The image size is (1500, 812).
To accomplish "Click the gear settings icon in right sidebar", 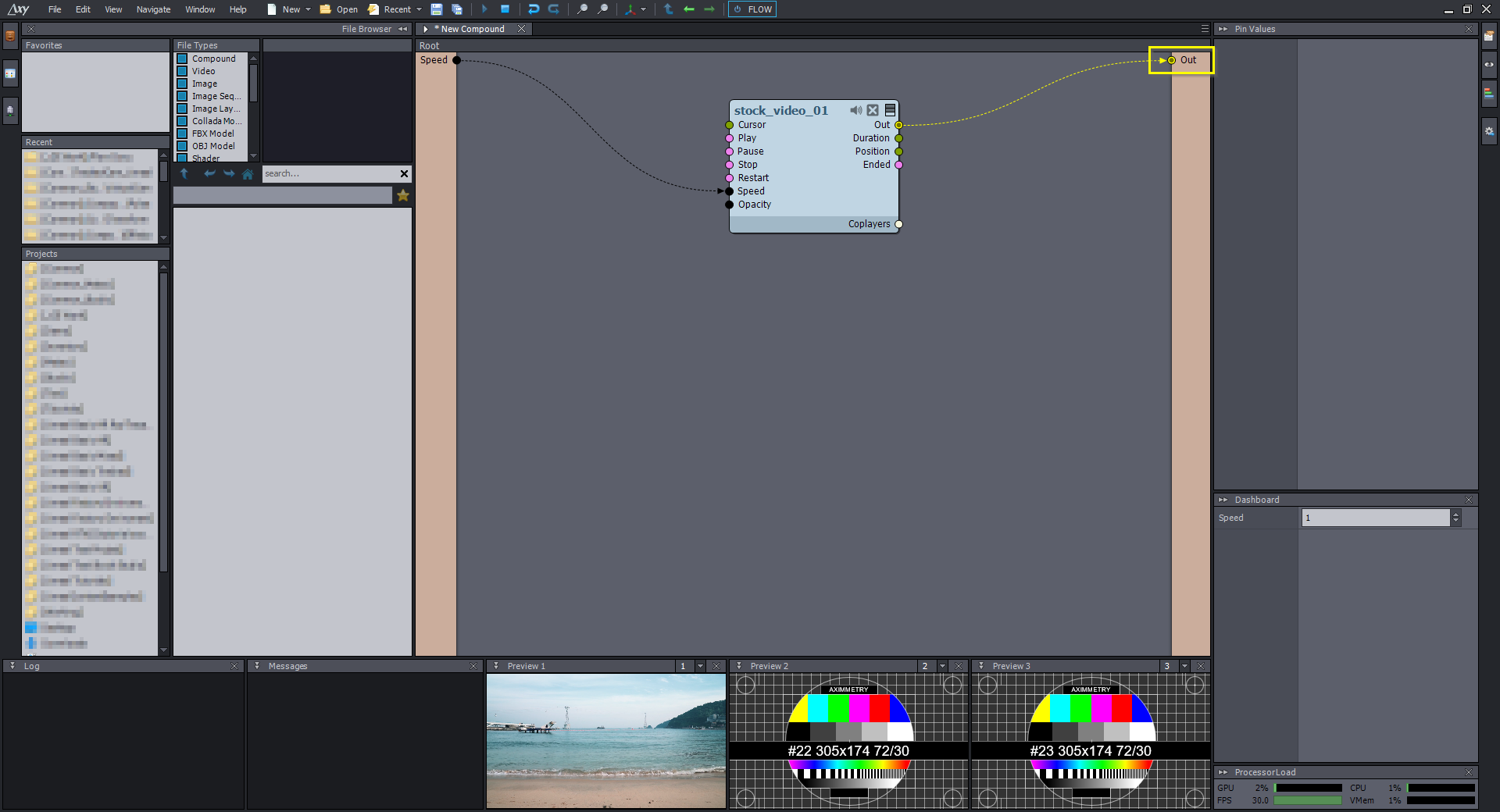I will (x=1490, y=131).
